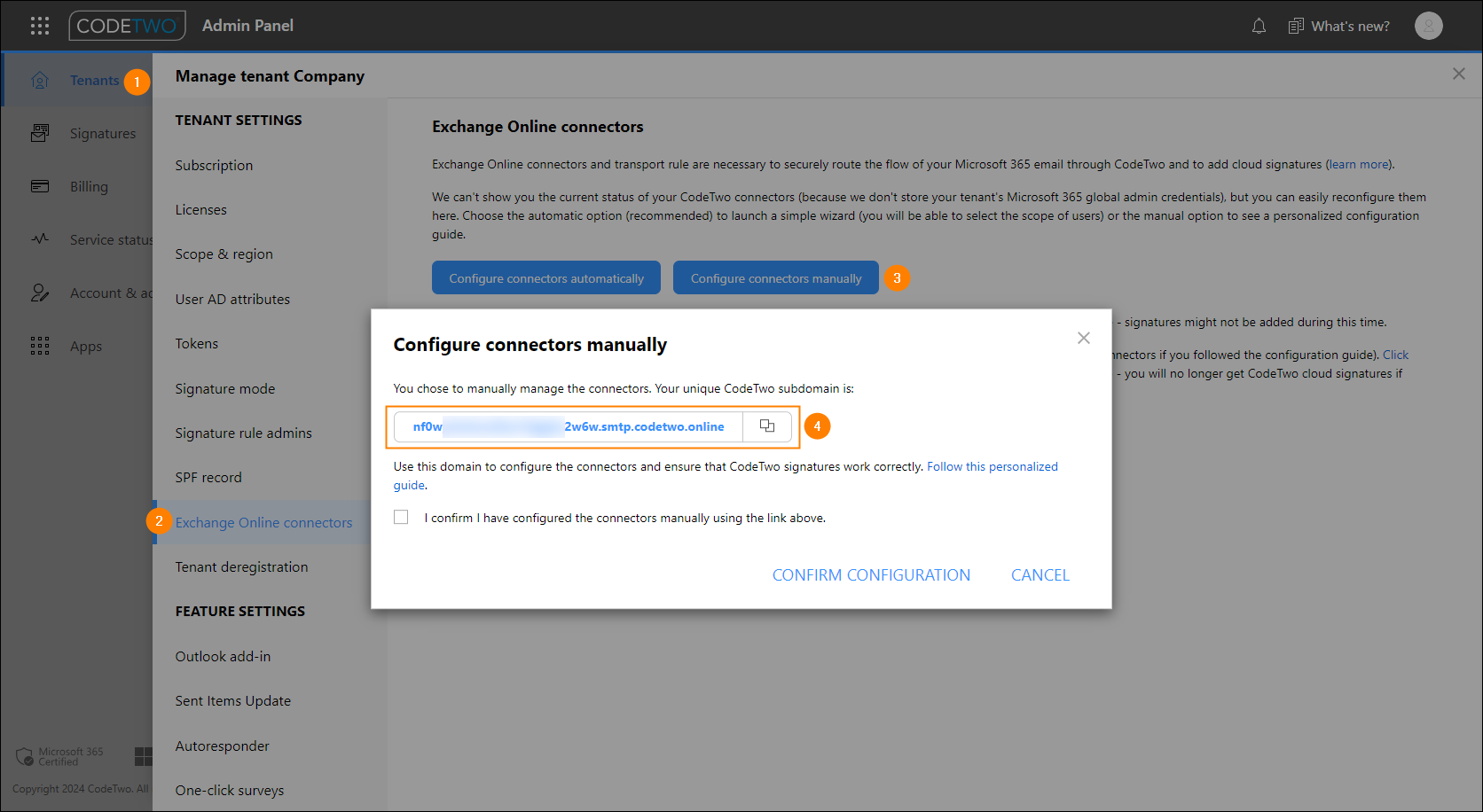Click the Configure connectors manually dialog title
The height and width of the screenshot is (812, 1483).
[530, 345]
